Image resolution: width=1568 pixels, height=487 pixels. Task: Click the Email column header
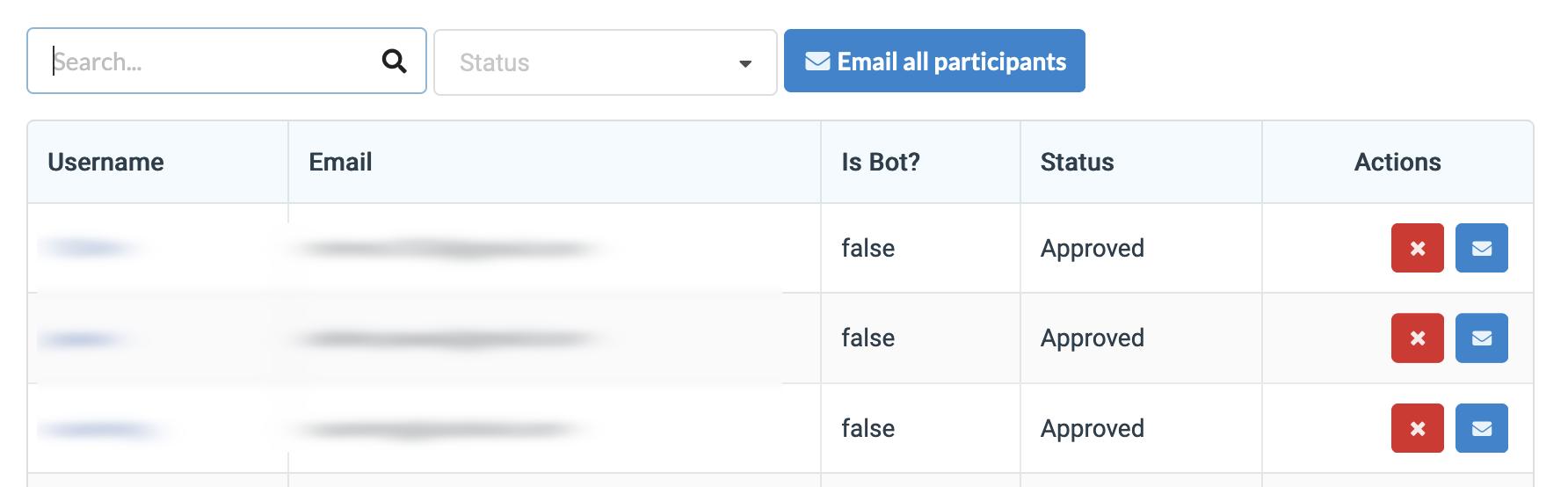(x=340, y=162)
